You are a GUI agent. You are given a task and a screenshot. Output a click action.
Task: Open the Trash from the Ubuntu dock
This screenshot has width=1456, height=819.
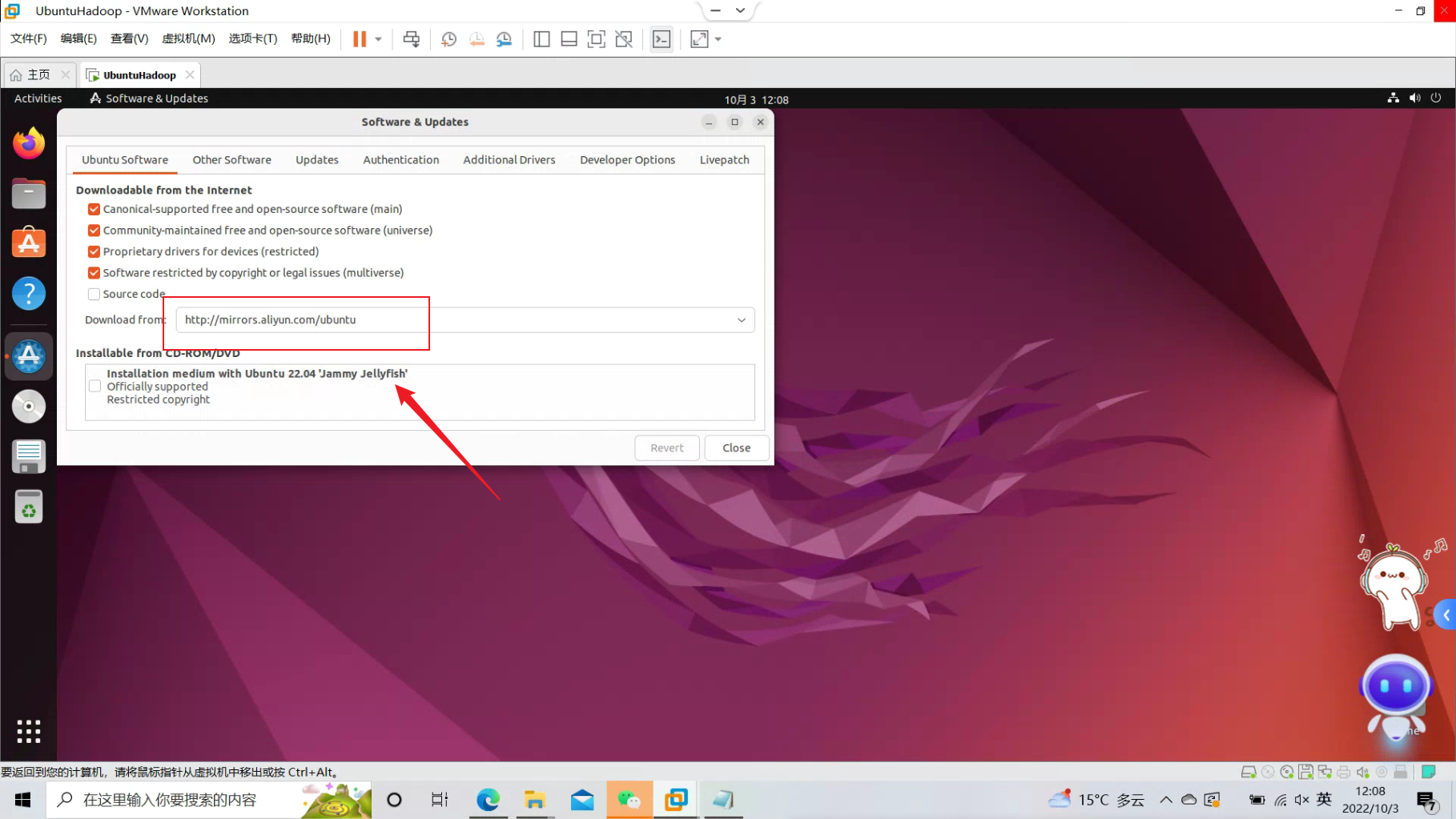(x=29, y=507)
